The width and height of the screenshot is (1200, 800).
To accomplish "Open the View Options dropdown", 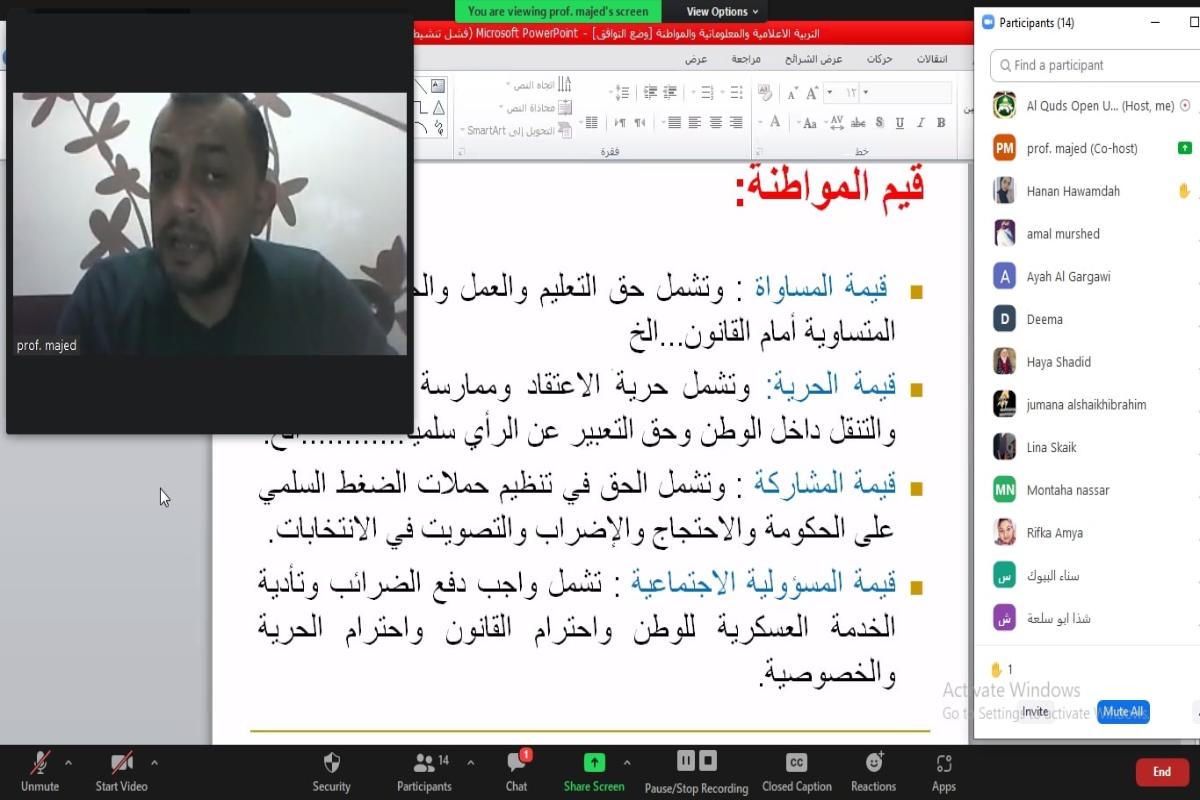I will pyautogui.click(x=722, y=12).
